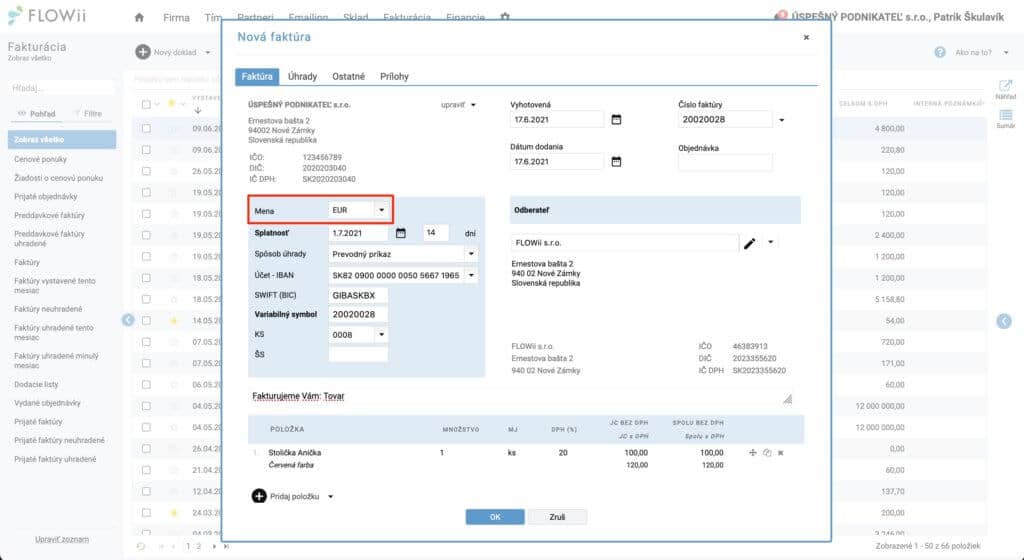This screenshot has height=560, width=1024.
Task: Cancel with Zruš button
Action: [557, 517]
